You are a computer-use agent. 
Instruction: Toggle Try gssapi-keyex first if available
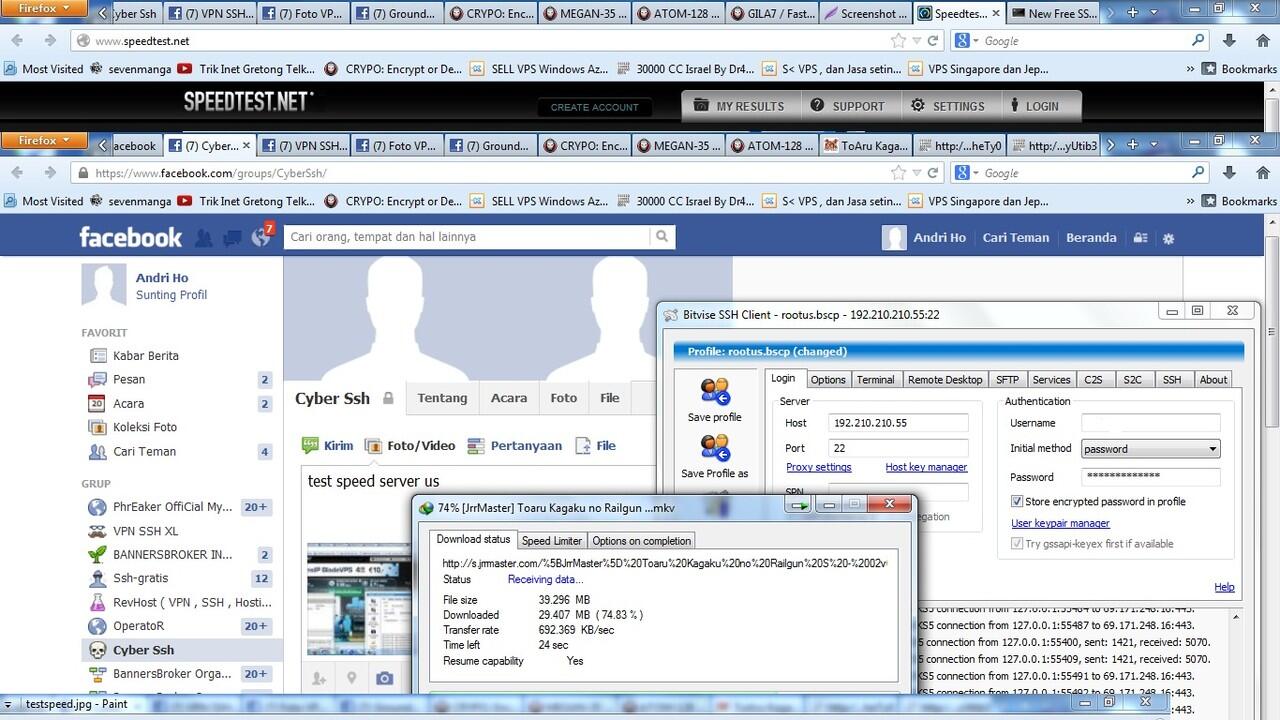point(1017,544)
